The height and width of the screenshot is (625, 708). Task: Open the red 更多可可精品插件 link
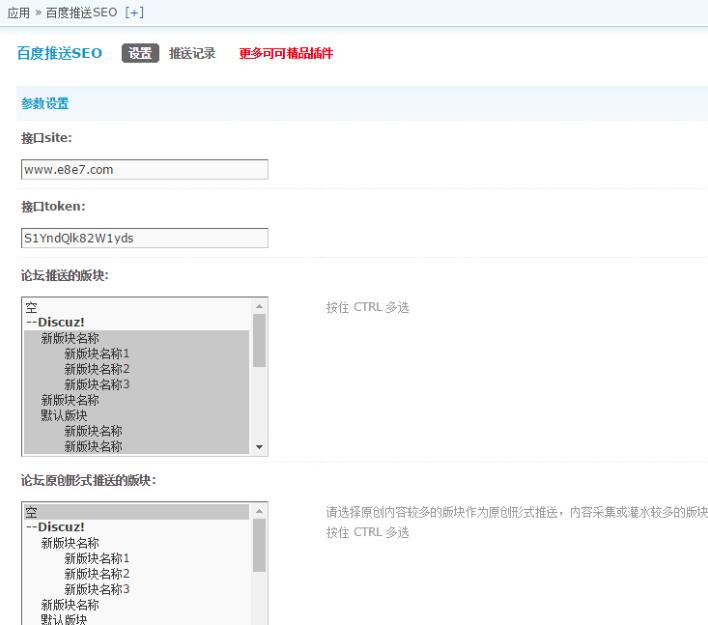click(x=286, y=53)
